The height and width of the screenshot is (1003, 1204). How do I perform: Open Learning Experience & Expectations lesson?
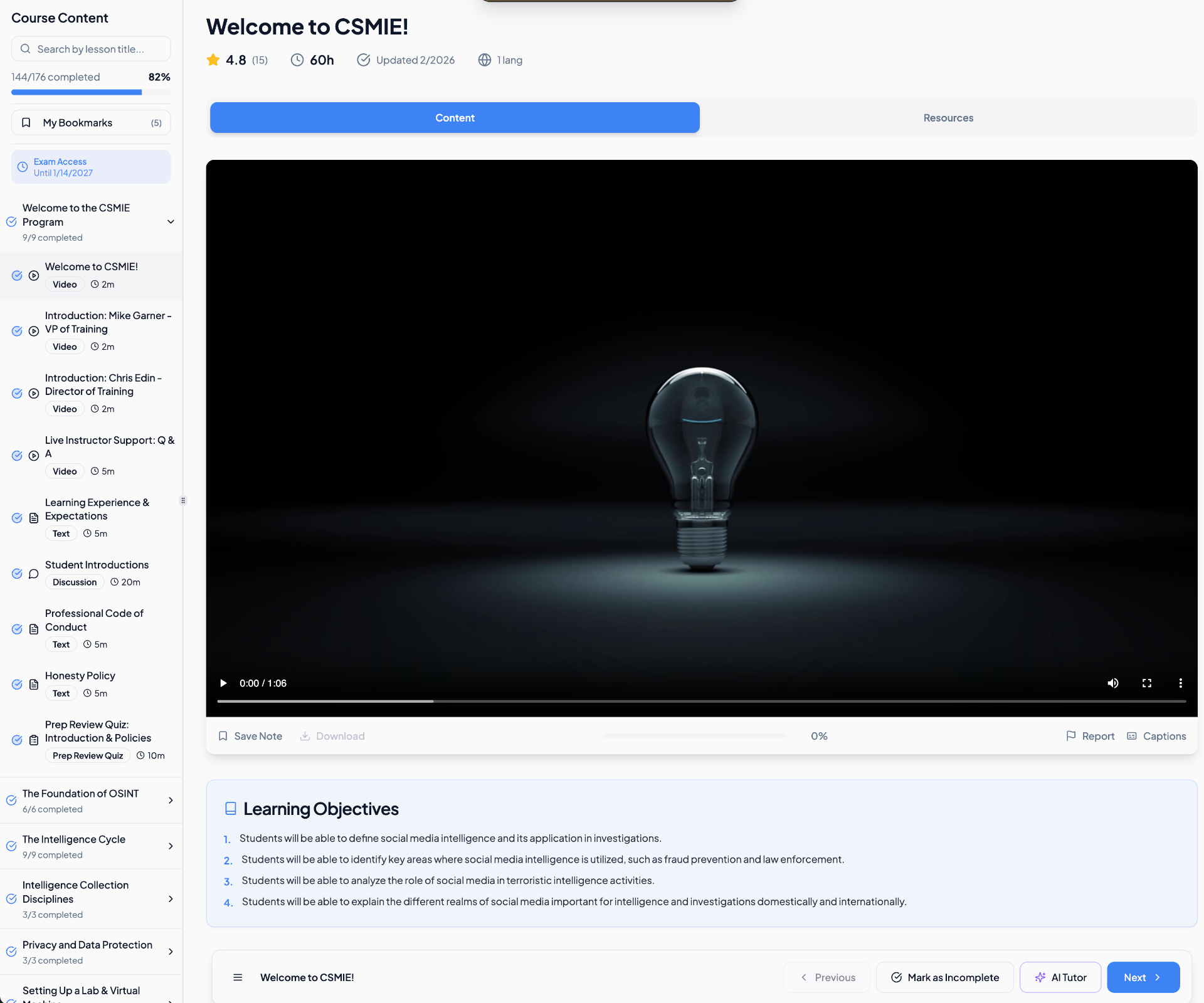pyautogui.click(x=91, y=517)
